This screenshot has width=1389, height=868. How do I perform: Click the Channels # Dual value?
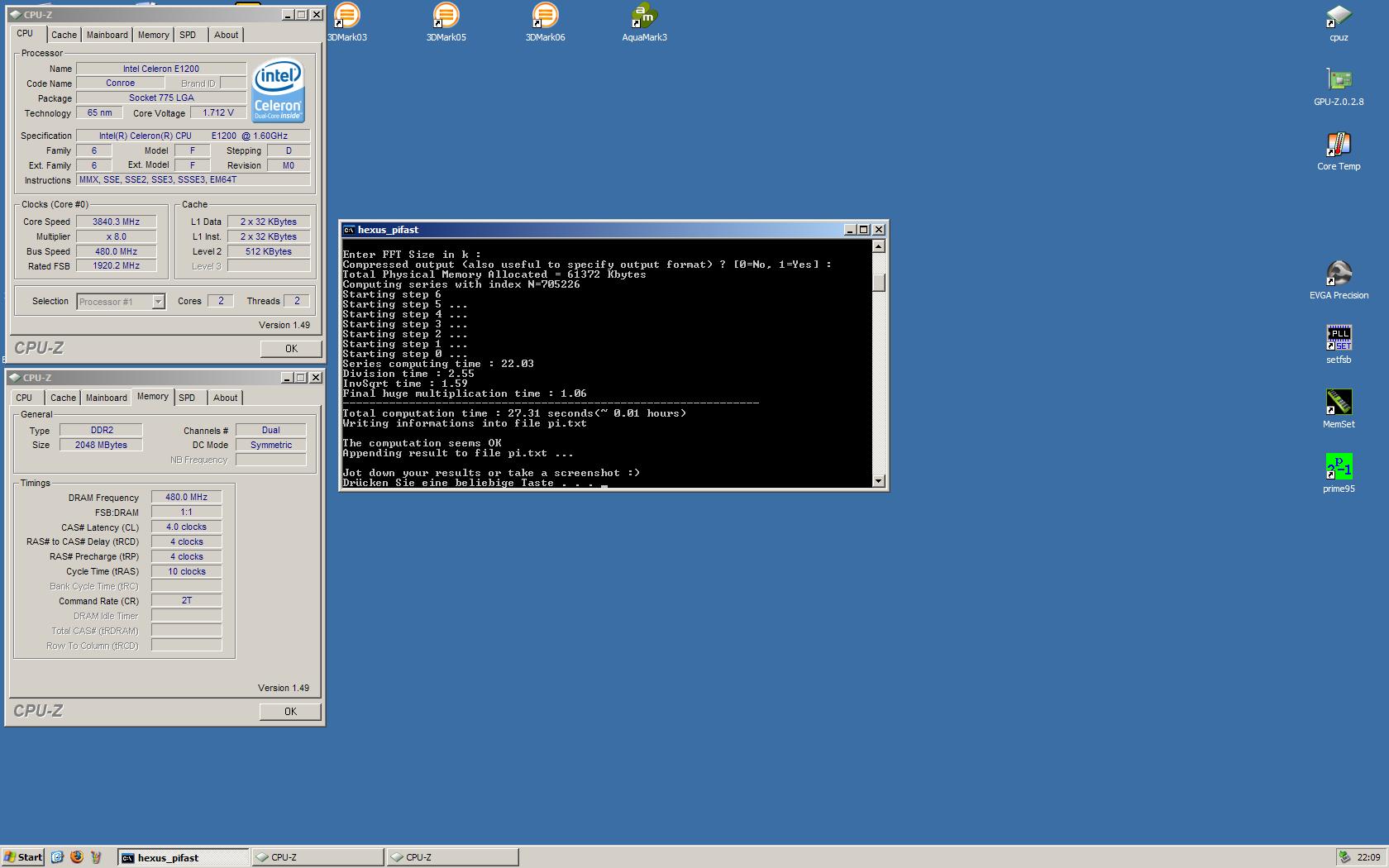[x=271, y=430]
